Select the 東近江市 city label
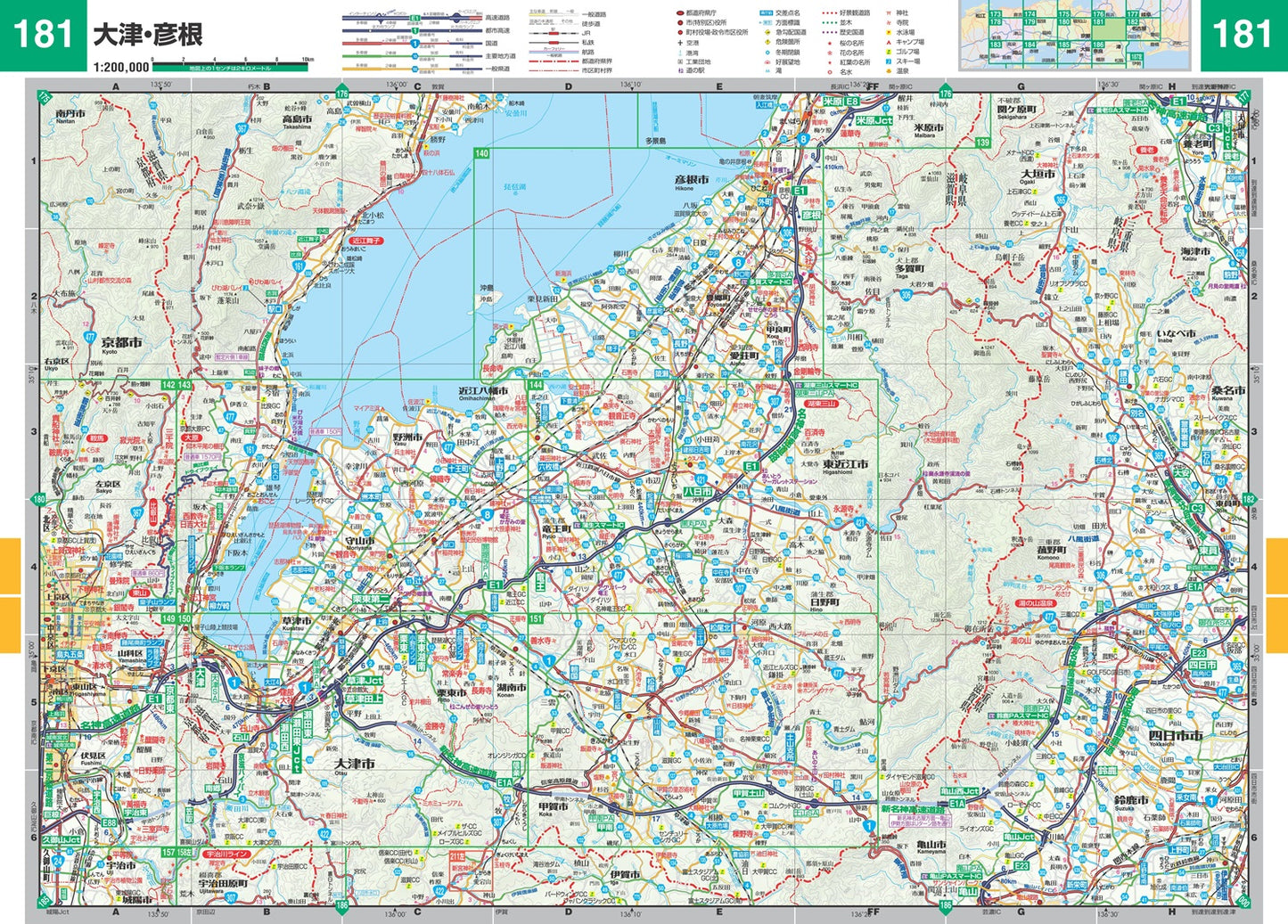The width and height of the screenshot is (1288, 924). 845,464
